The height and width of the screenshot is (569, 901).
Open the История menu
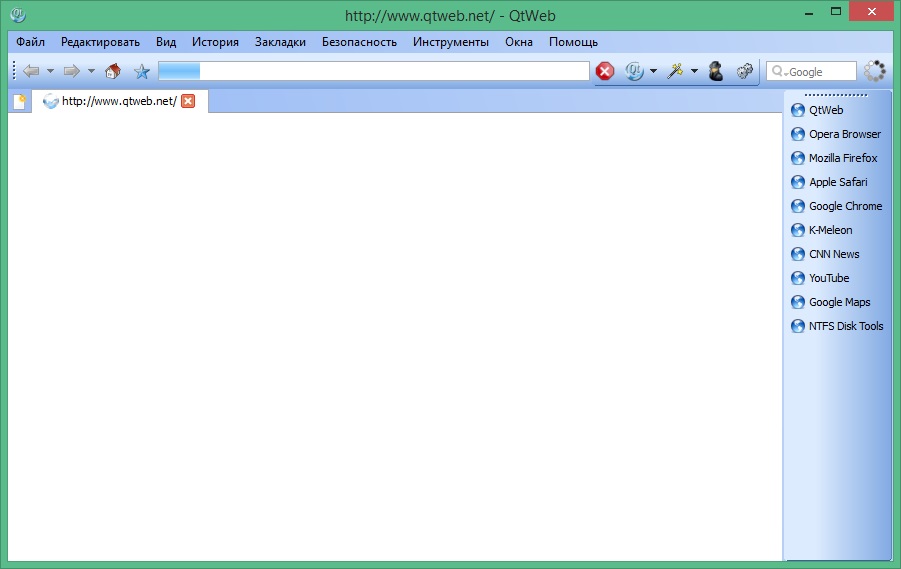point(215,42)
